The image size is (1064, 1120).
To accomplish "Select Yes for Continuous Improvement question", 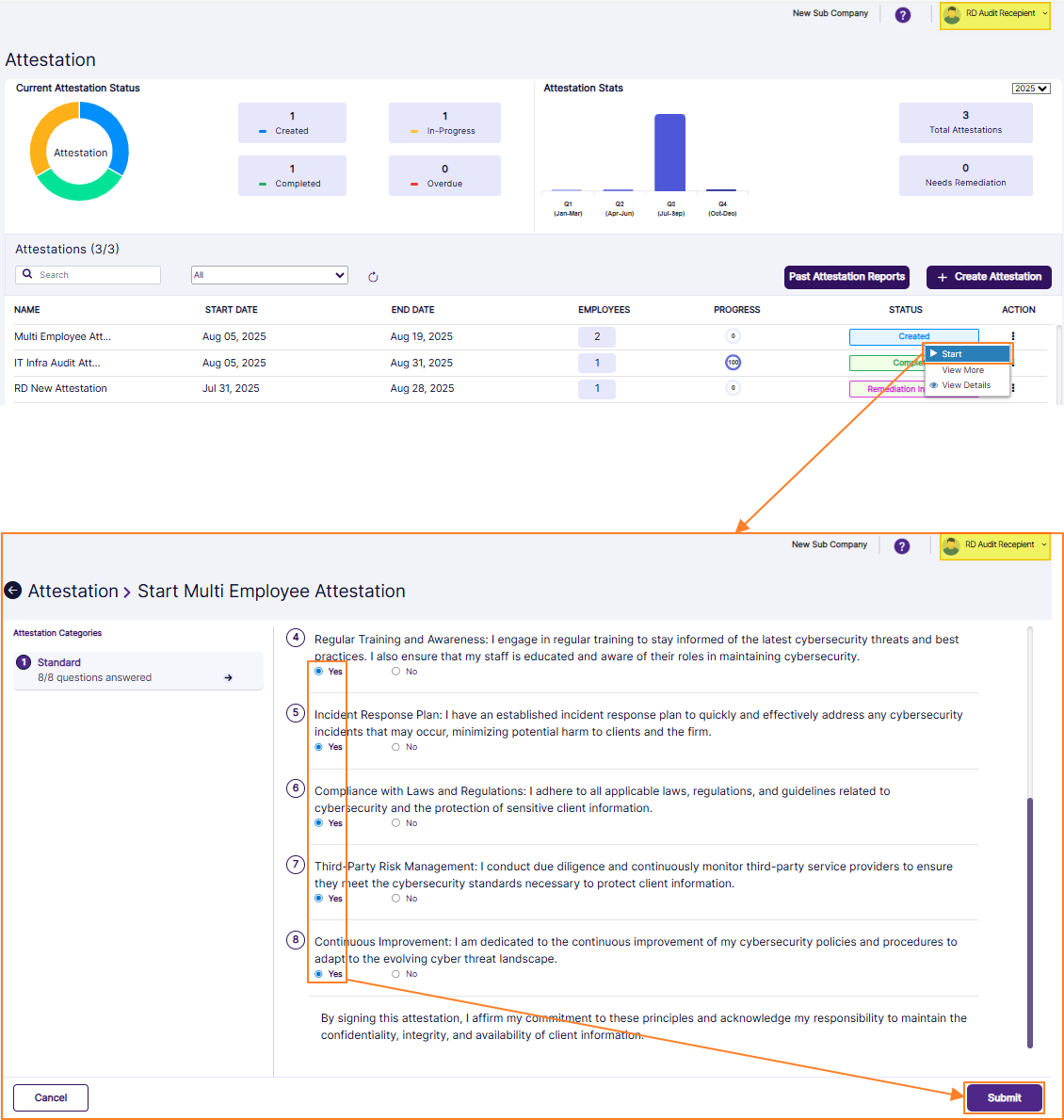I will coord(318,974).
